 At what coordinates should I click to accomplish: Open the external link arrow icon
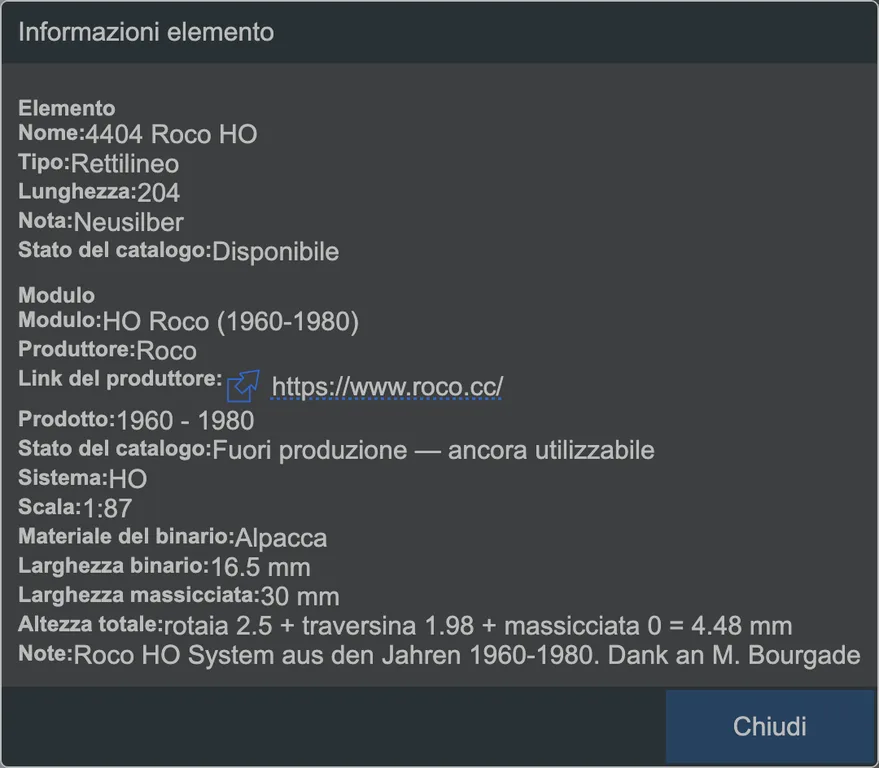pyautogui.click(x=243, y=386)
